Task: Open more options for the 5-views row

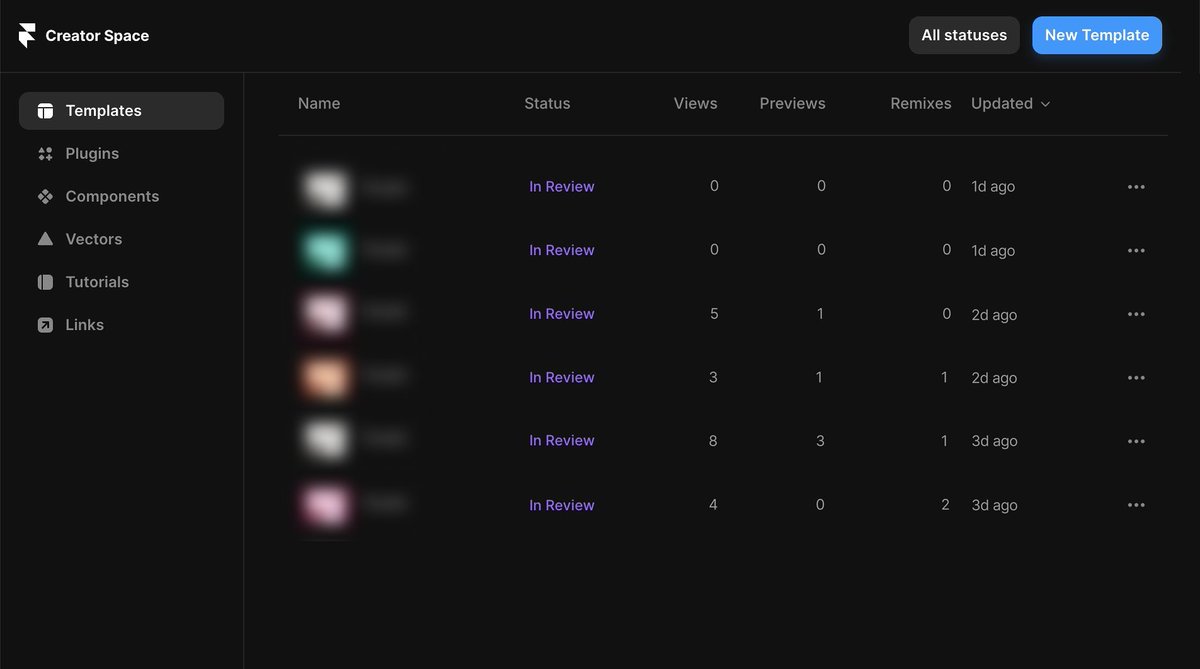Action: click(1136, 314)
